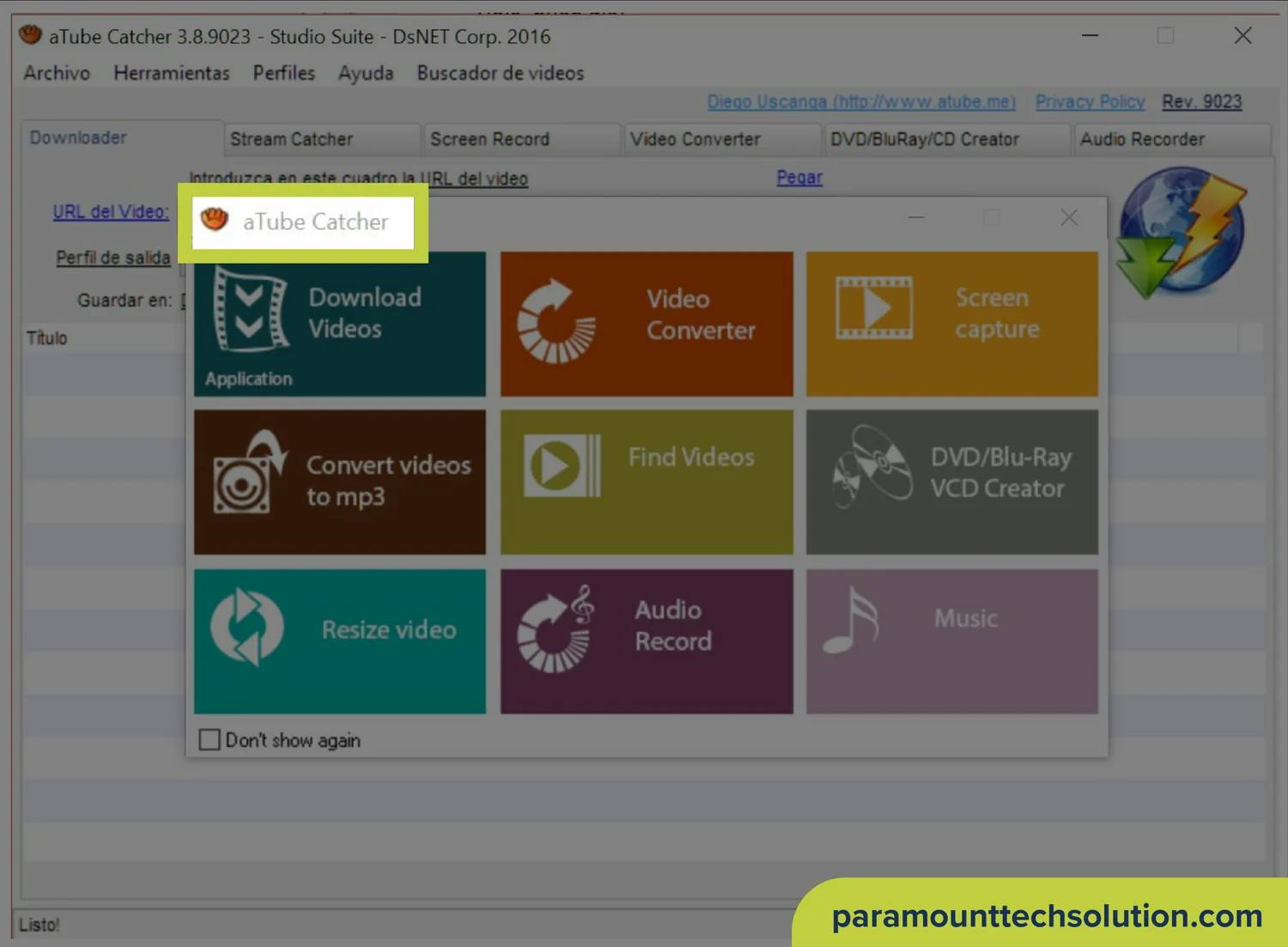The image size is (1288, 947).
Task: Click the aTube Catcher app icon in title bar
Action: click(x=31, y=35)
